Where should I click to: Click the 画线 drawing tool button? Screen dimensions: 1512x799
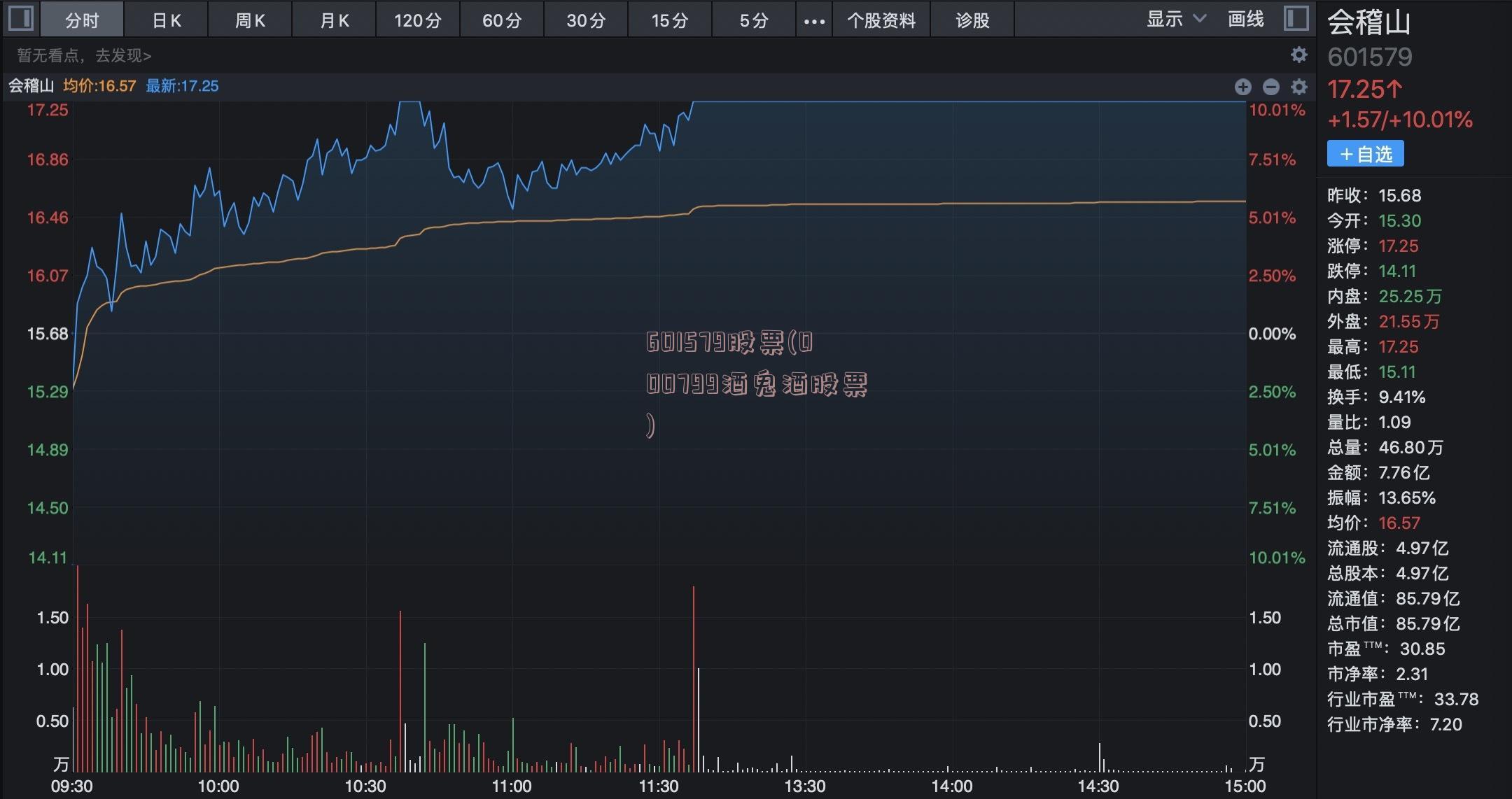click(1246, 19)
